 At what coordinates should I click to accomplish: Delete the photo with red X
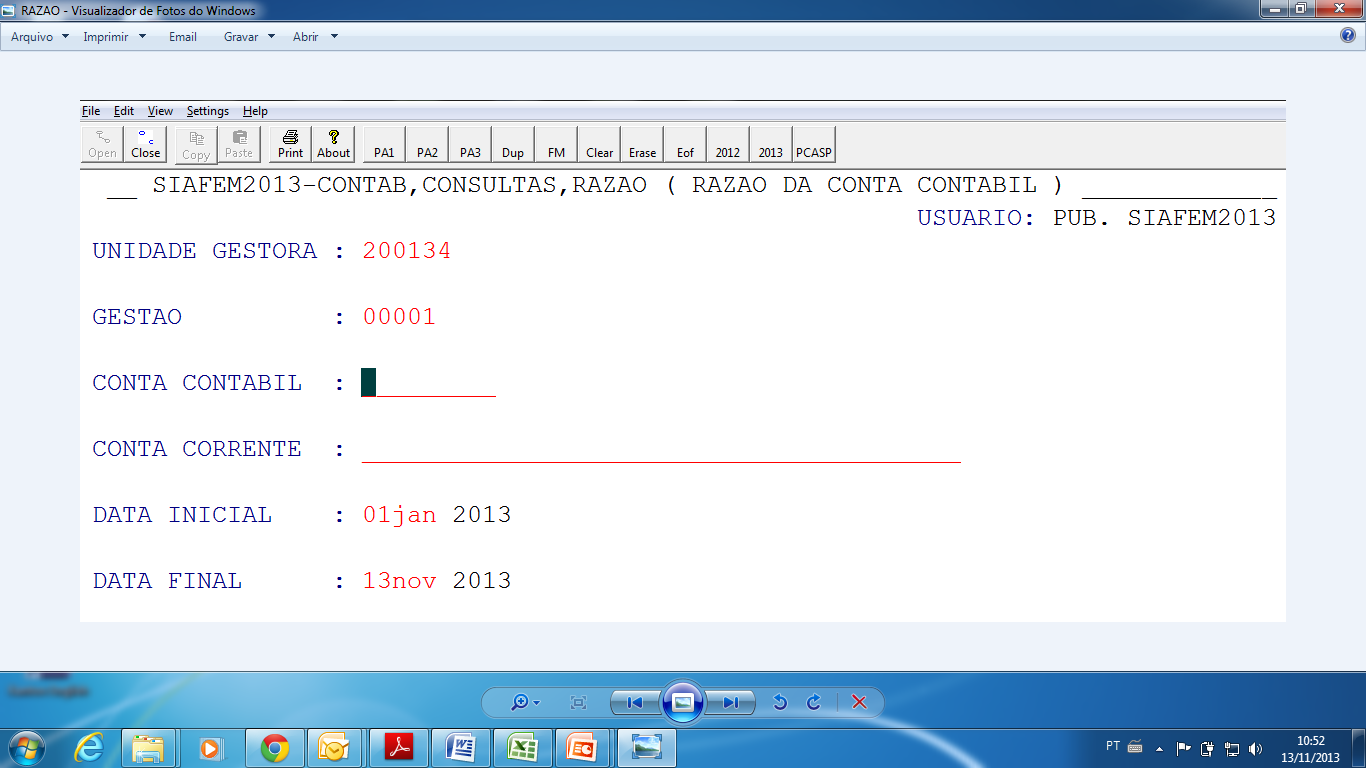(859, 703)
